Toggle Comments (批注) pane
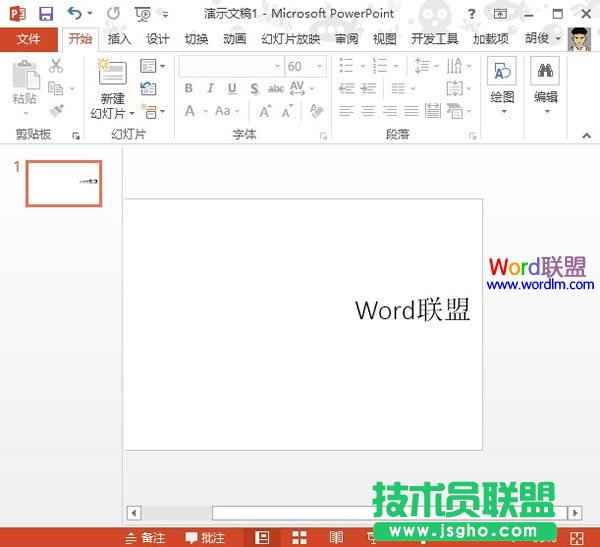The image size is (600, 547). 205,538
